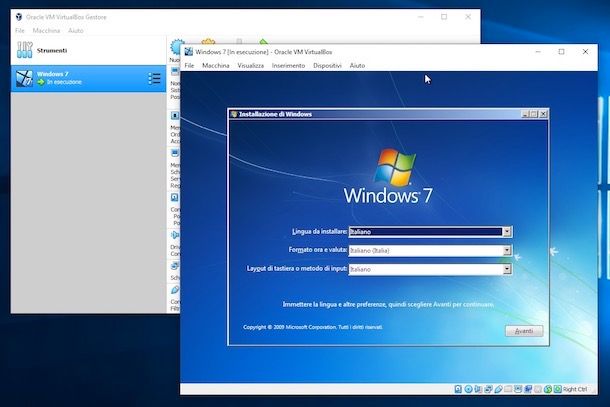Click the Windows 7 VM icon in Manager list
Image resolution: width=610 pixels, height=407 pixels.
pyautogui.click(x=24, y=78)
